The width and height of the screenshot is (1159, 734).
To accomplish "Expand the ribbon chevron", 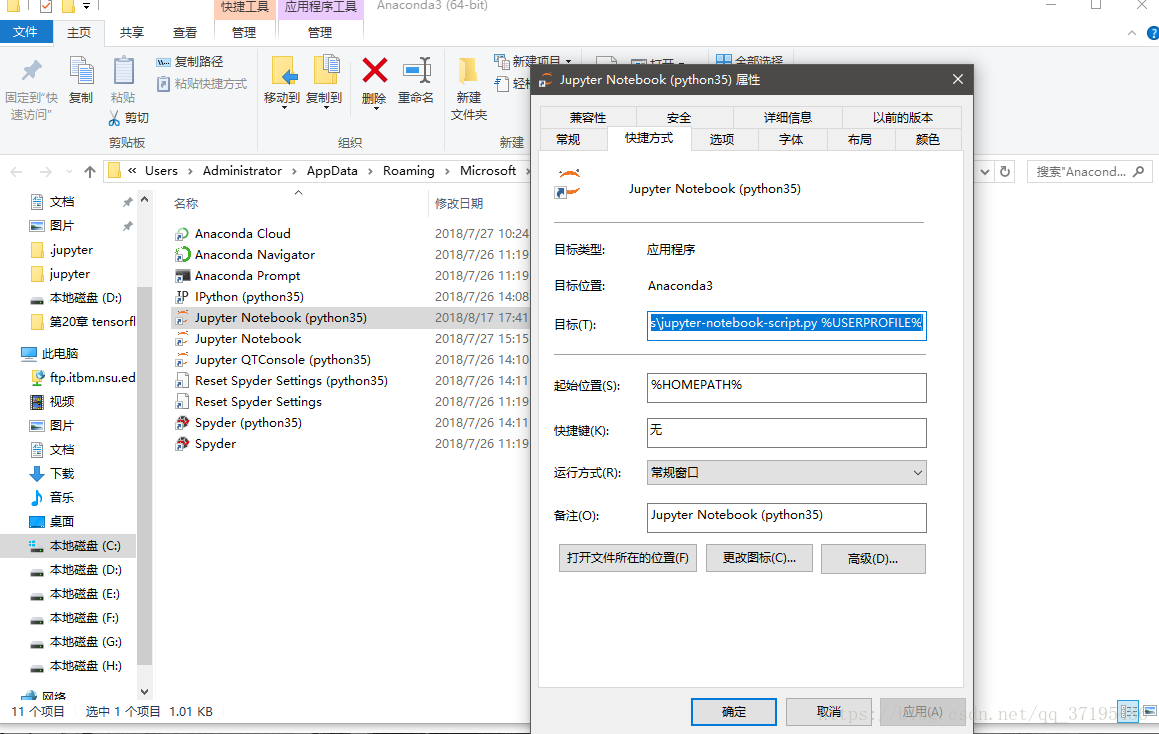I will point(1132,33).
